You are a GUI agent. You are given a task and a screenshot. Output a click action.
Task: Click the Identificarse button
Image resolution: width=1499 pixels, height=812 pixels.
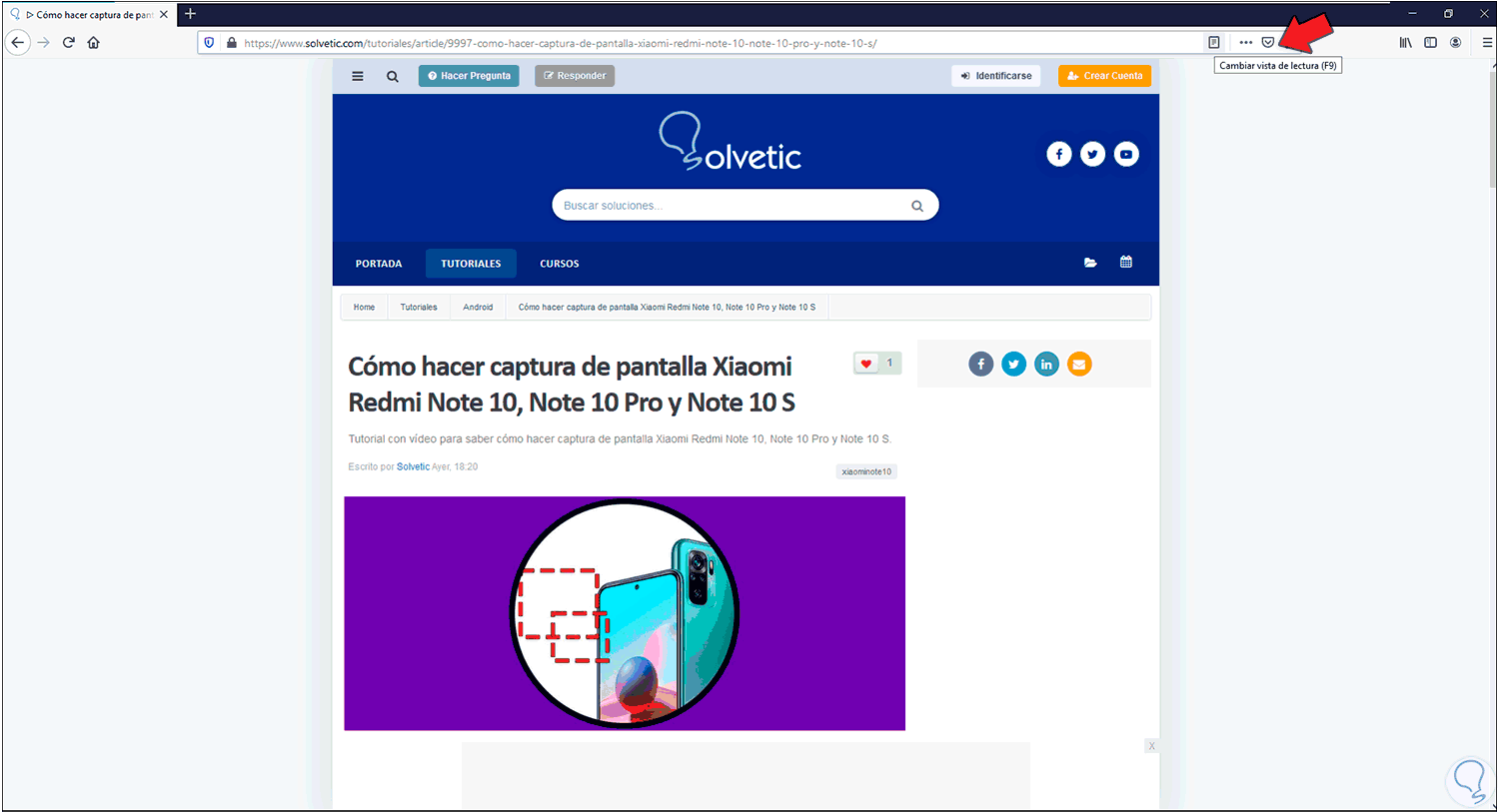point(996,76)
